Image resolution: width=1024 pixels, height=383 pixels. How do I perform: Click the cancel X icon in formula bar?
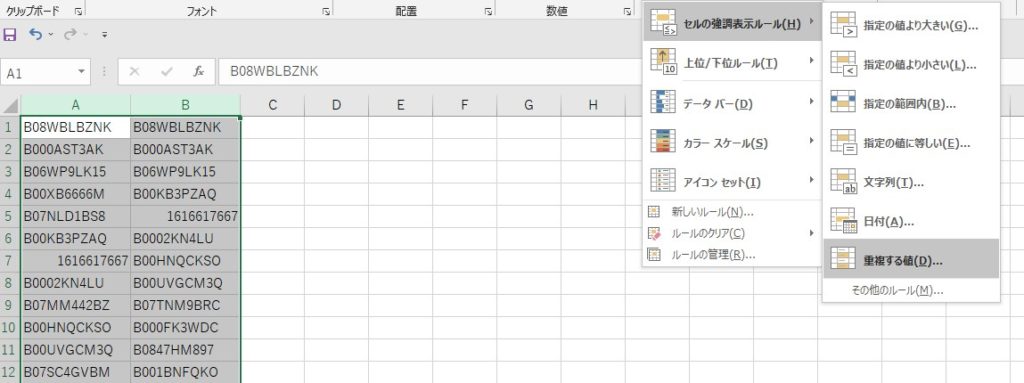135,71
